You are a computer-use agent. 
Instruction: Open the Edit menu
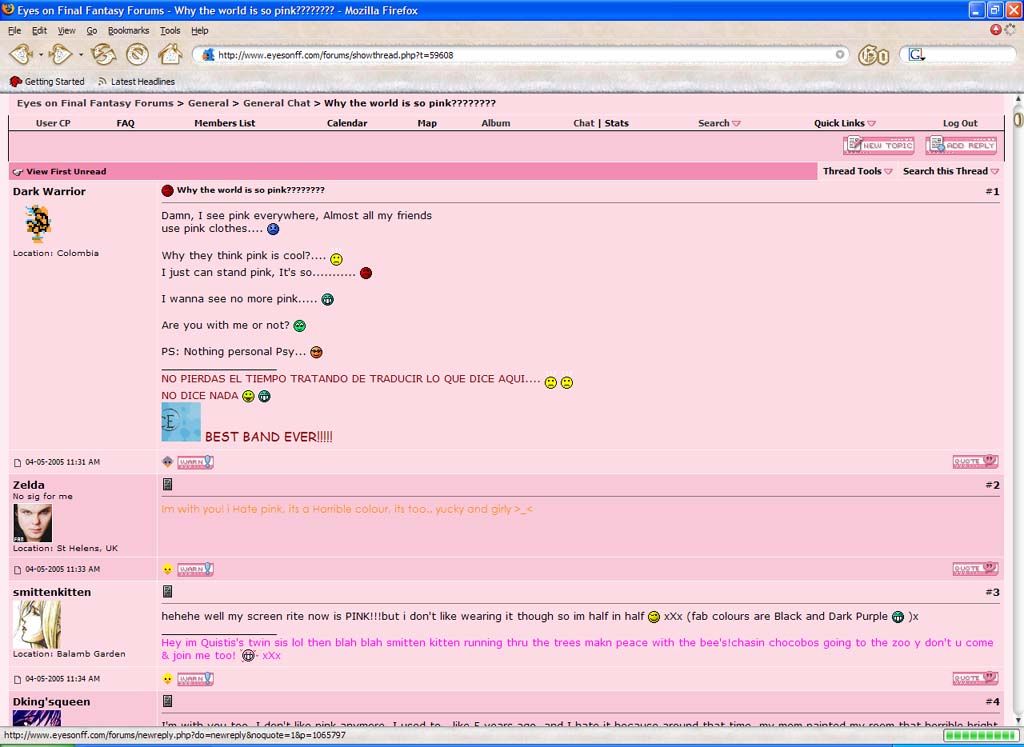click(x=39, y=31)
